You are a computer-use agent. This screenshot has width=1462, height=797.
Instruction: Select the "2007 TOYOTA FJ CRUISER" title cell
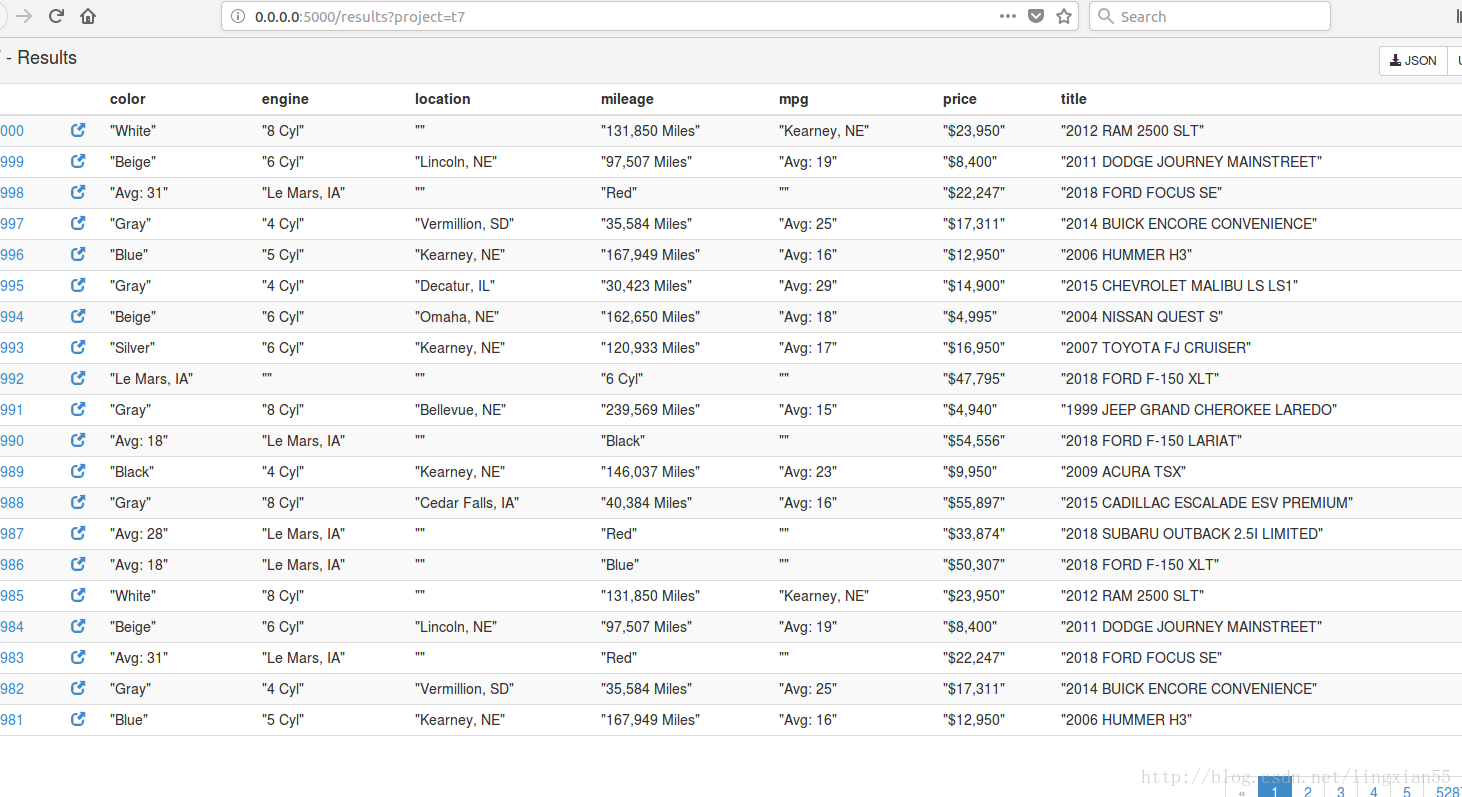pos(1156,348)
